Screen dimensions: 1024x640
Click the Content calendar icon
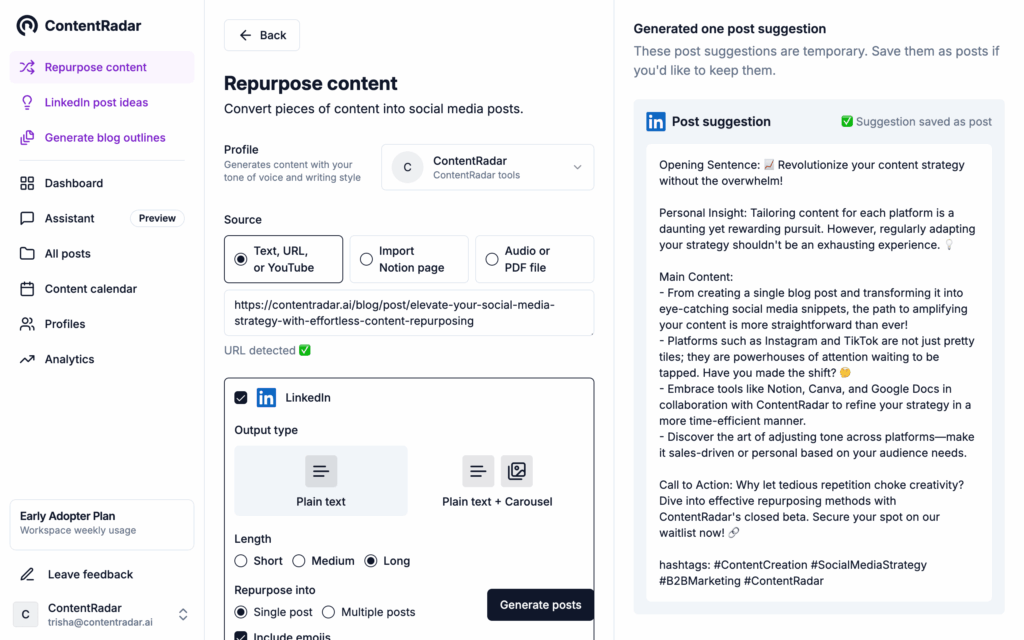(x=27, y=289)
